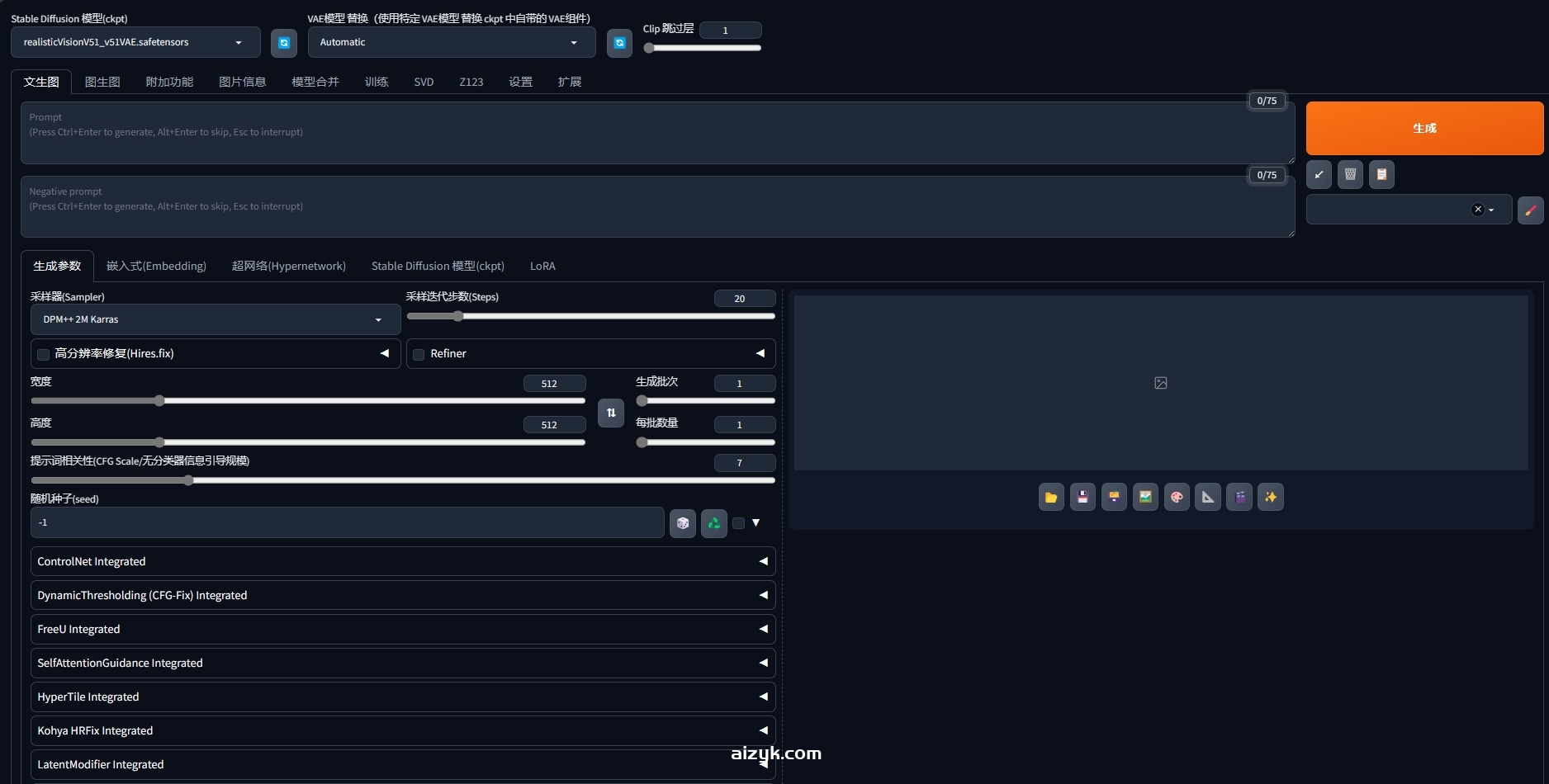This screenshot has width=1549, height=784.
Task: Tick the extra seed options checkbox
Action: coord(738,523)
